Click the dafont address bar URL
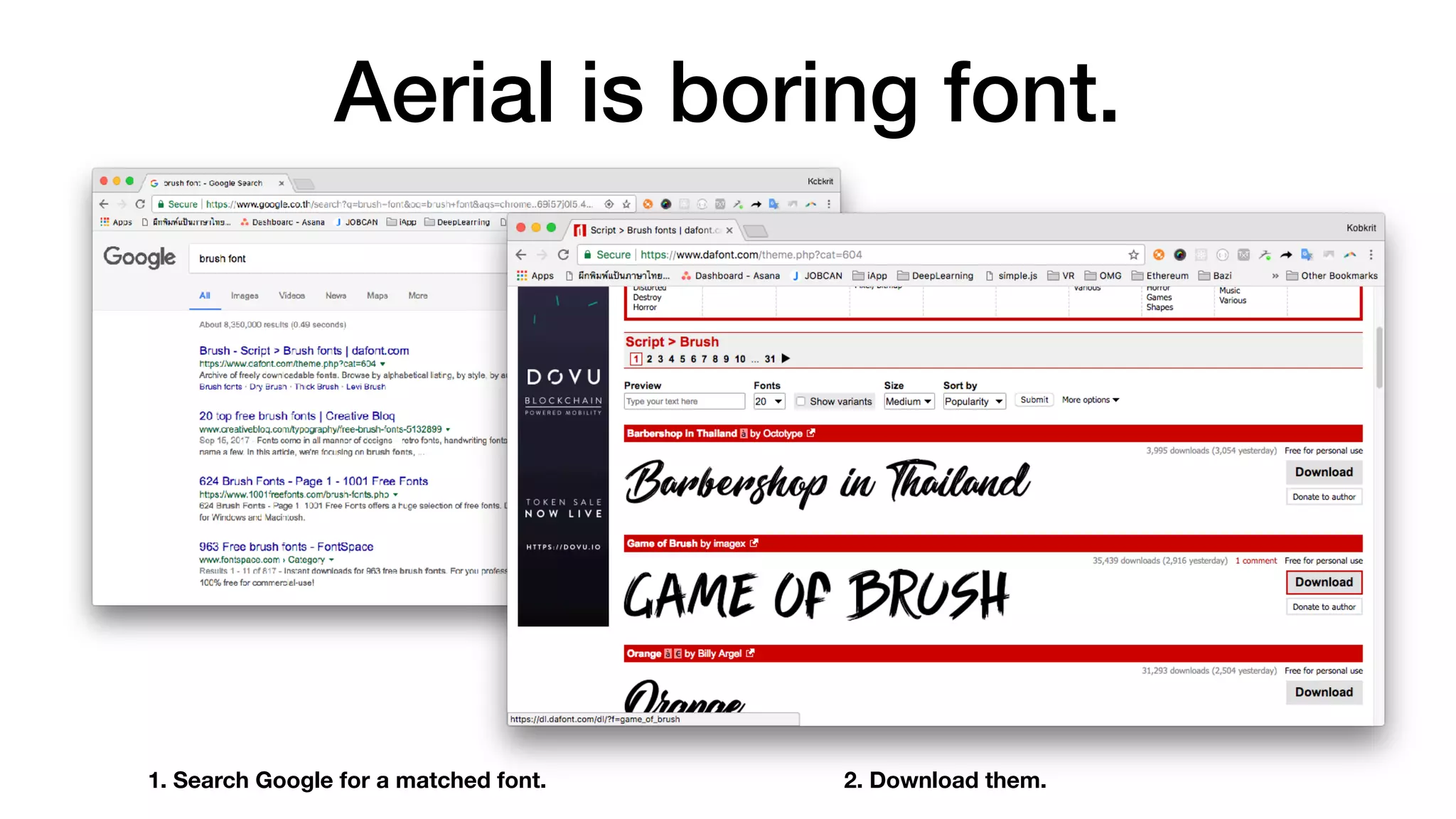This screenshot has width=1456, height=819. click(751, 255)
